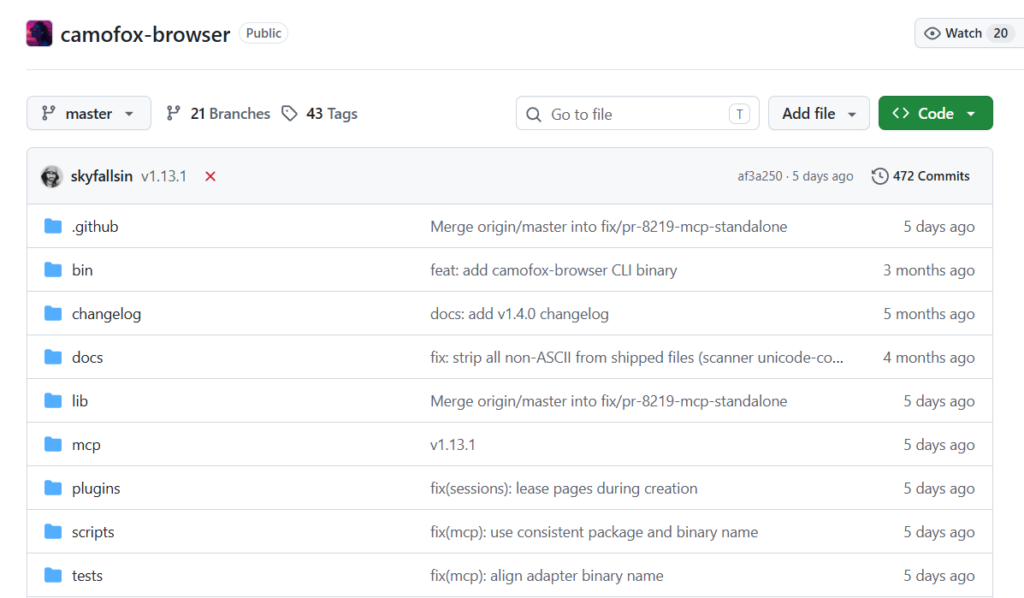Click the Watch button
This screenshot has height=598, width=1024.
click(969, 33)
